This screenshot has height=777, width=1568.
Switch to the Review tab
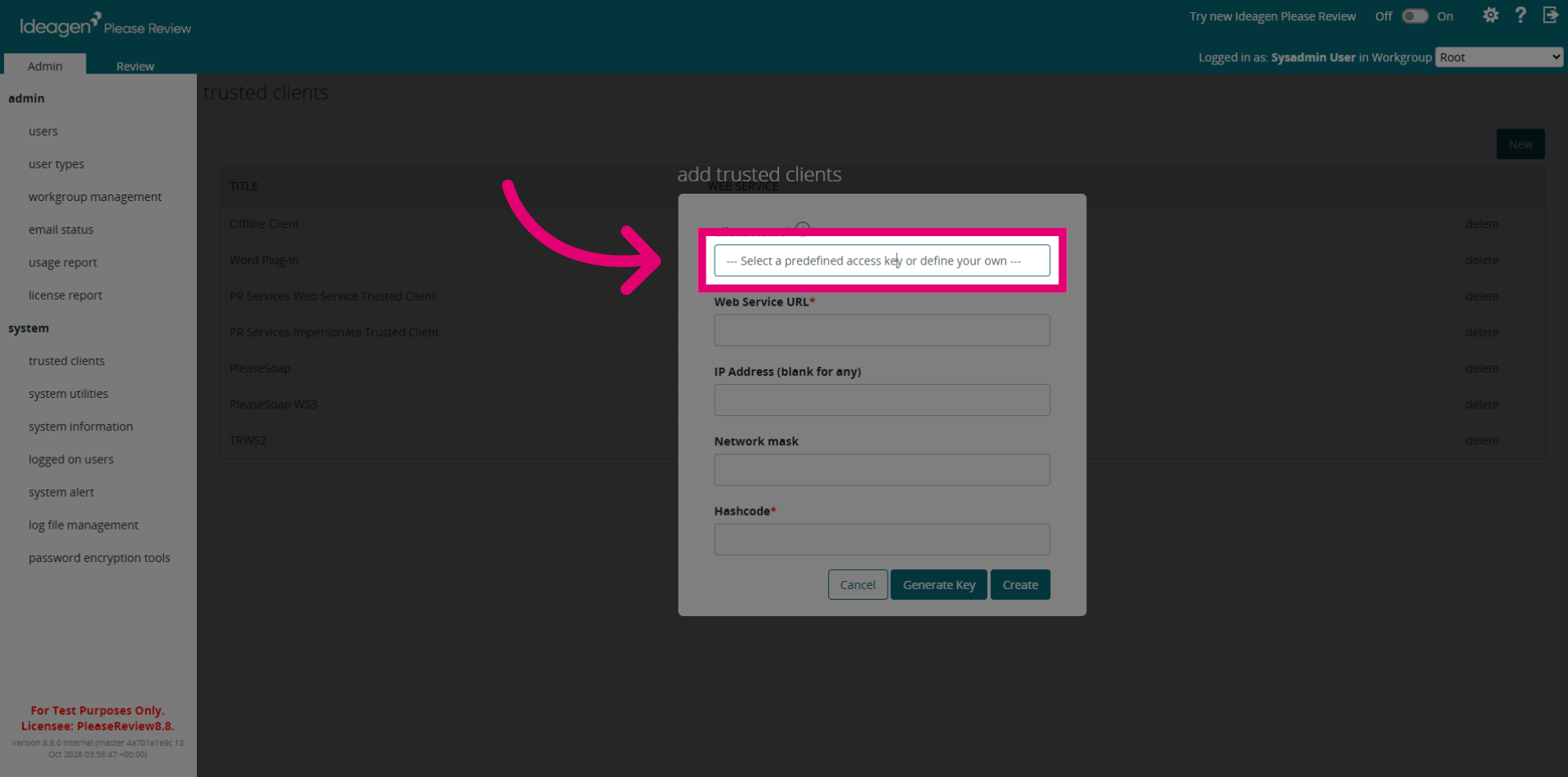[x=135, y=66]
